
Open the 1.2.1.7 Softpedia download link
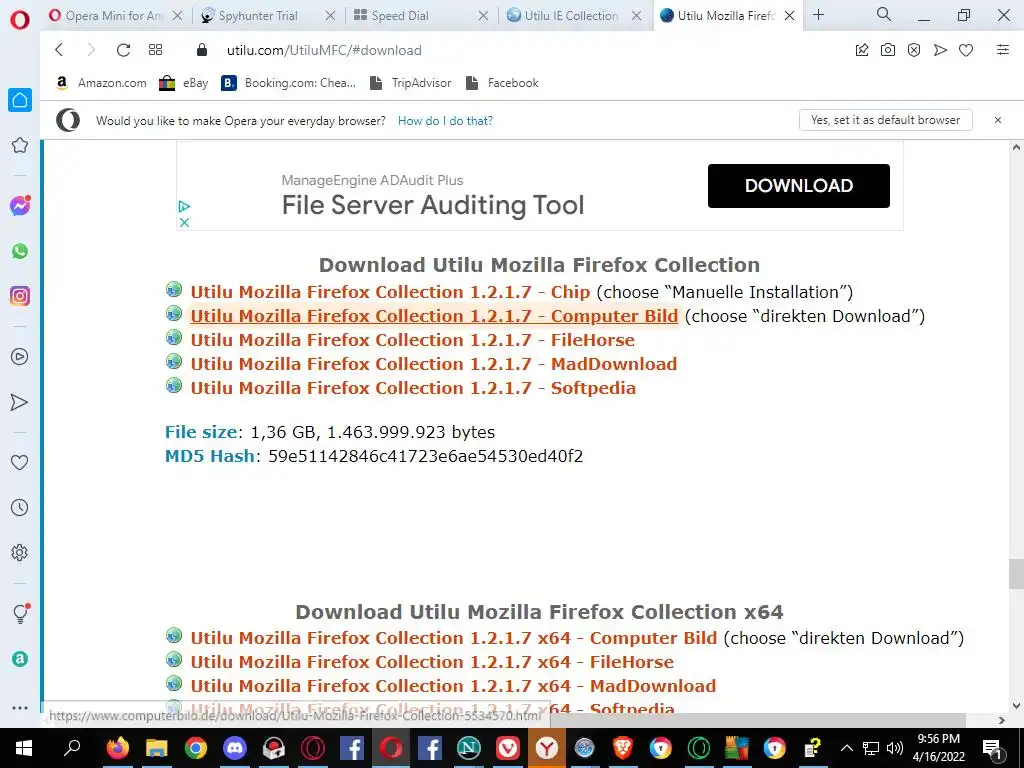[x=413, y=389]
